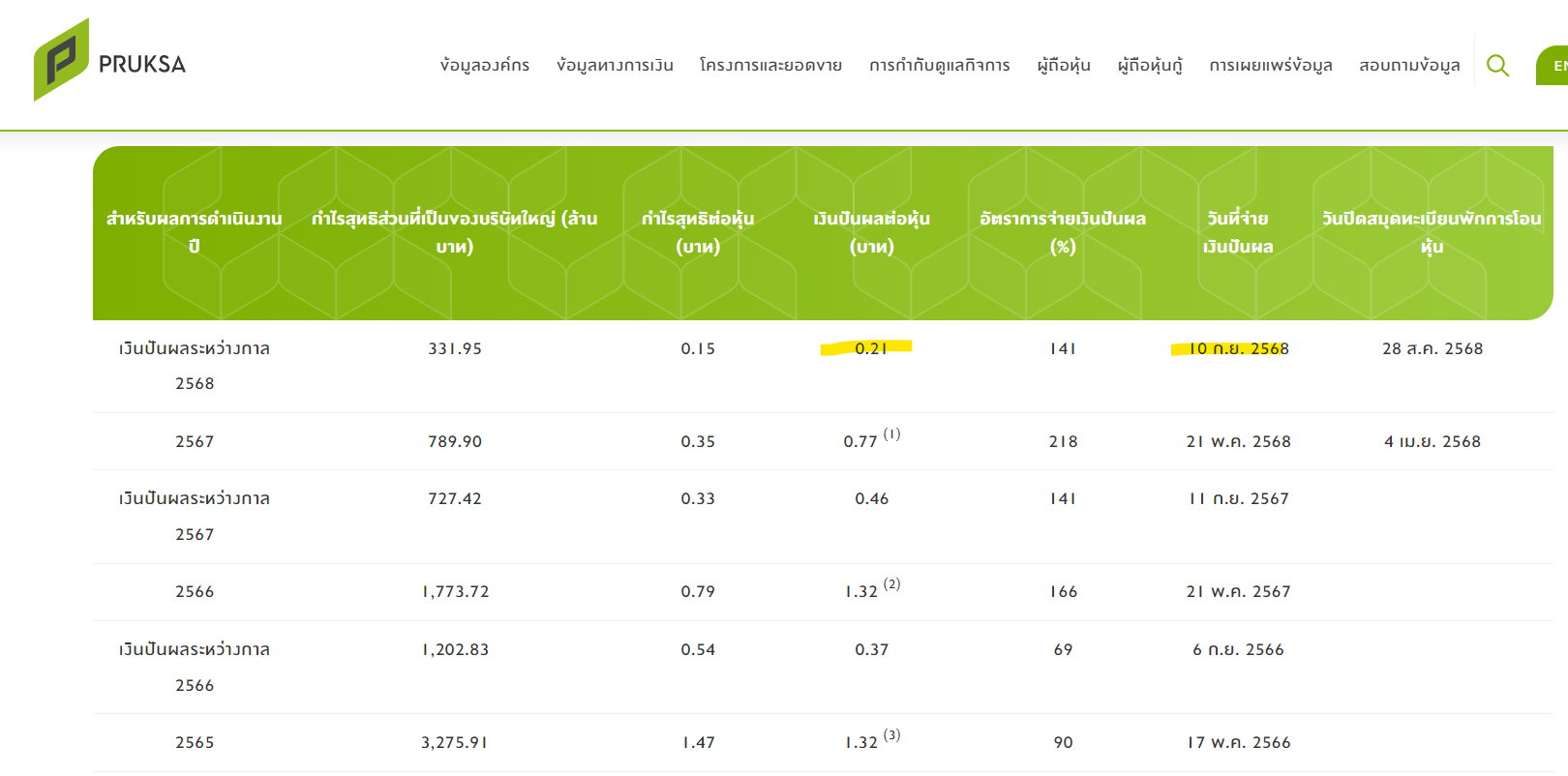The width and height of the screenshot is (1568, 776).
Task: Open the โครงการและยอดขาย menu
Action: point(771,65)
